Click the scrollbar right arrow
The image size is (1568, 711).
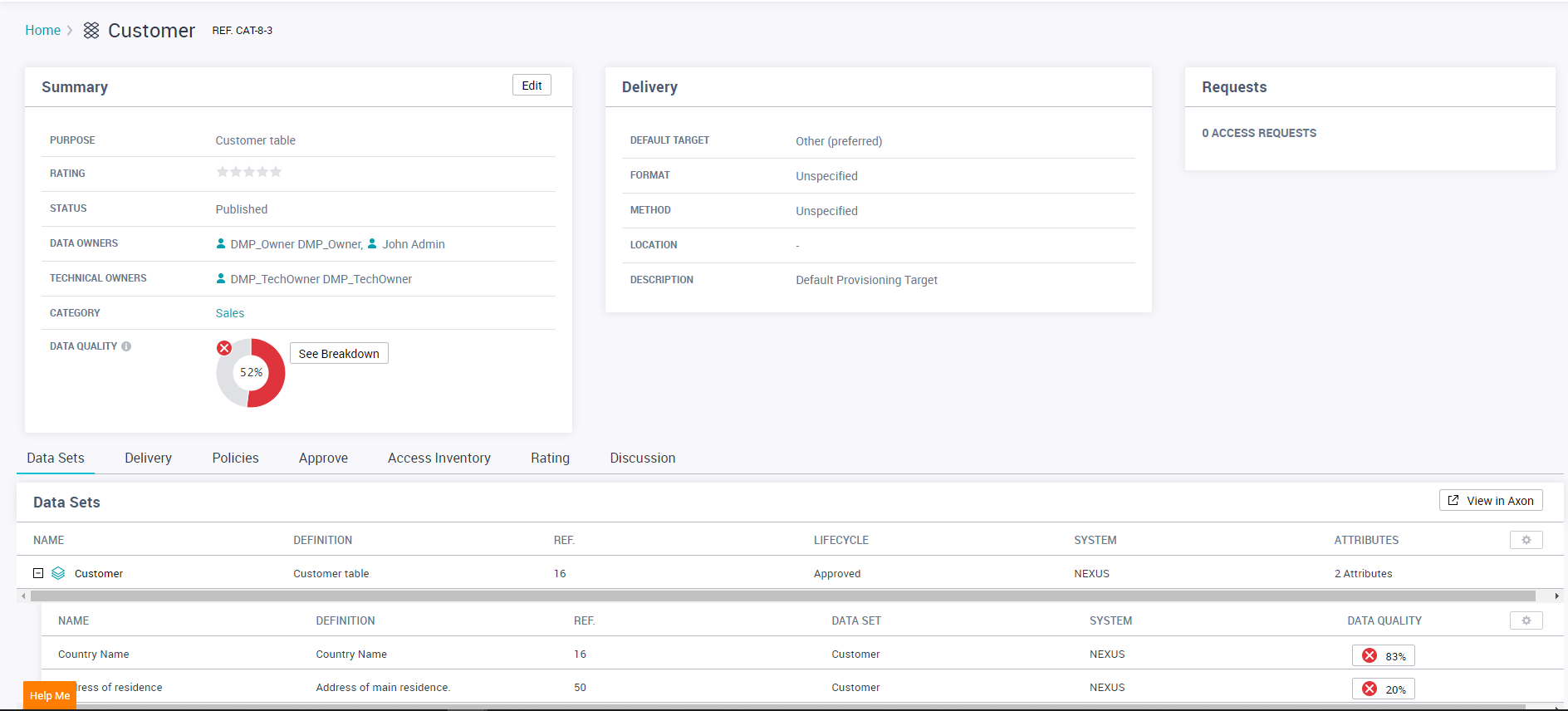pos(1556,596)
